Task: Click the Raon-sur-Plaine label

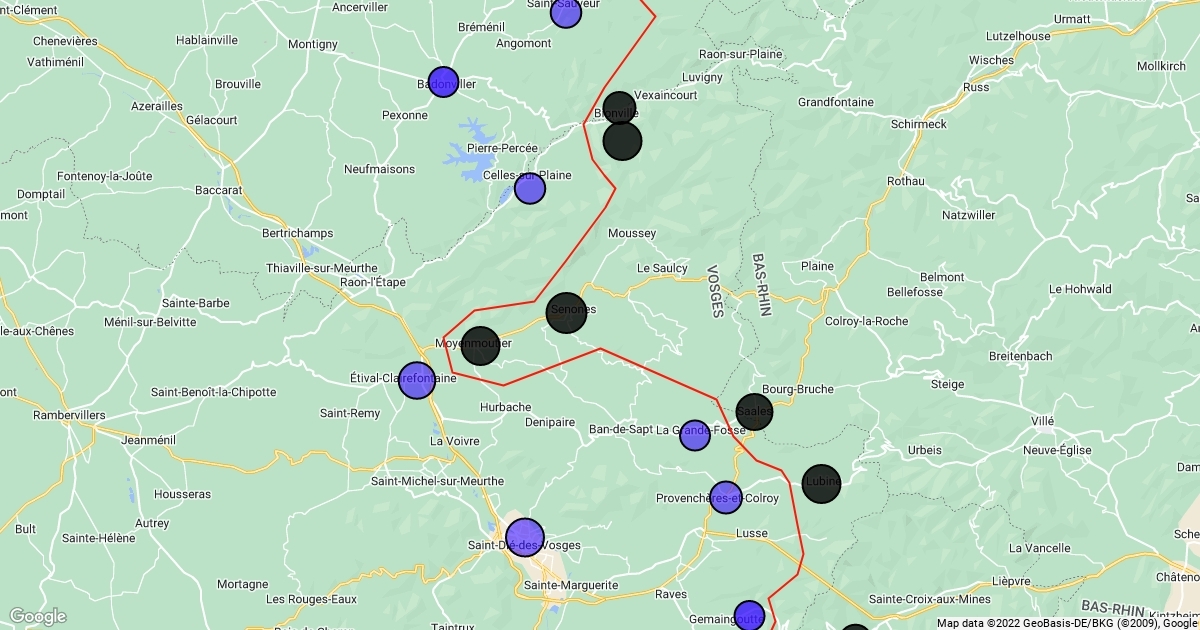Action: pos(740,54)
